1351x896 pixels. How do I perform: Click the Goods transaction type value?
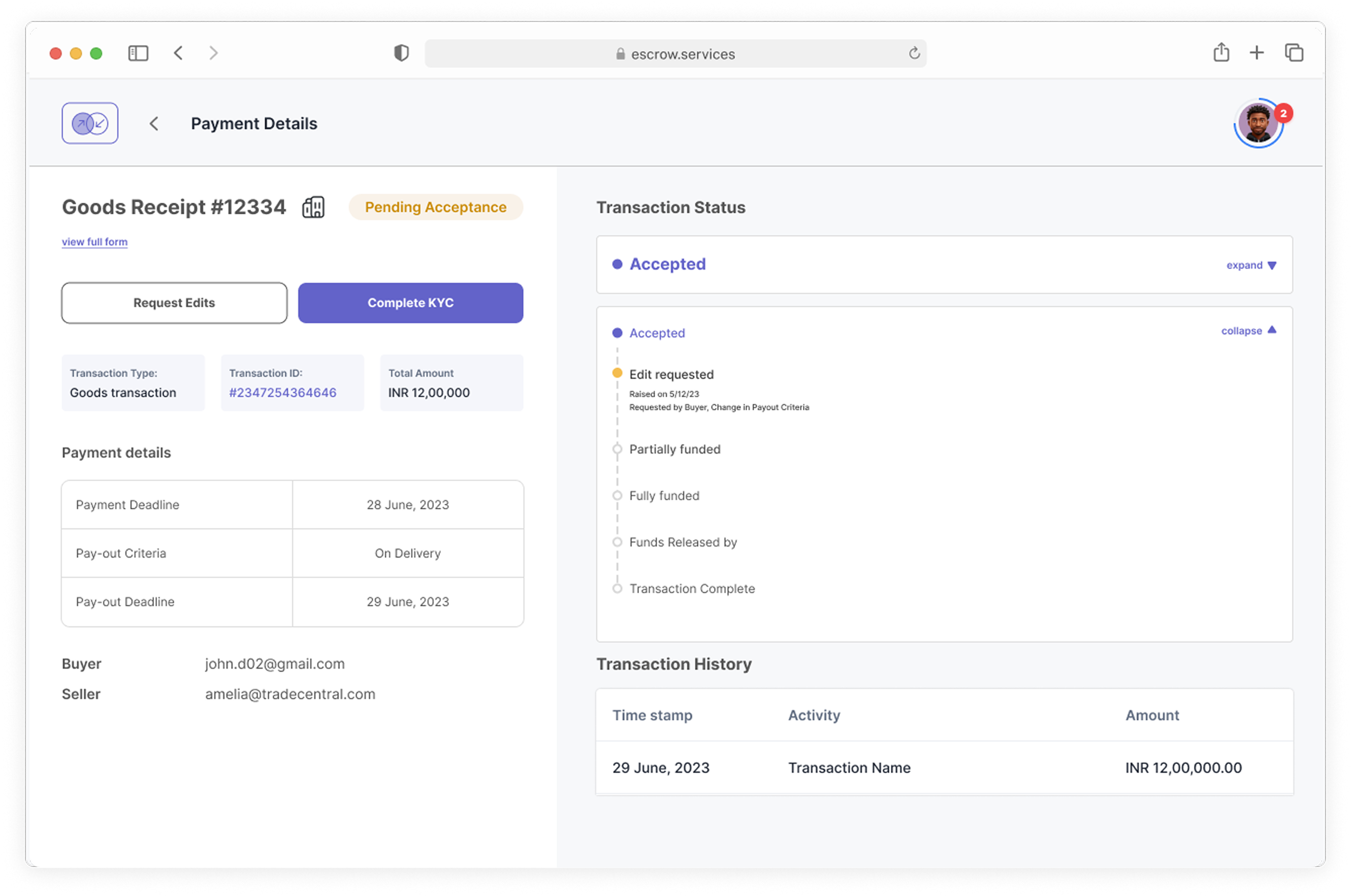(123, 393)
